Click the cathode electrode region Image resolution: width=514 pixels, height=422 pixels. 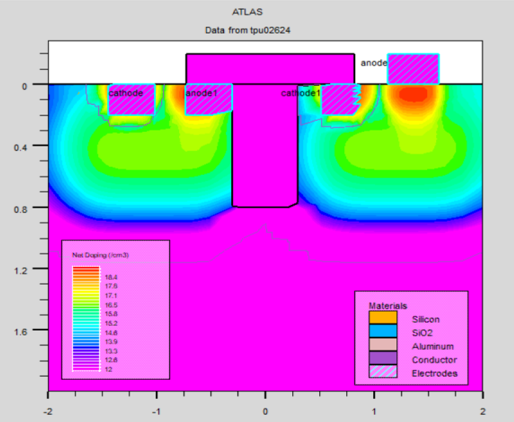pyautogui.click(x=131, y=99)
